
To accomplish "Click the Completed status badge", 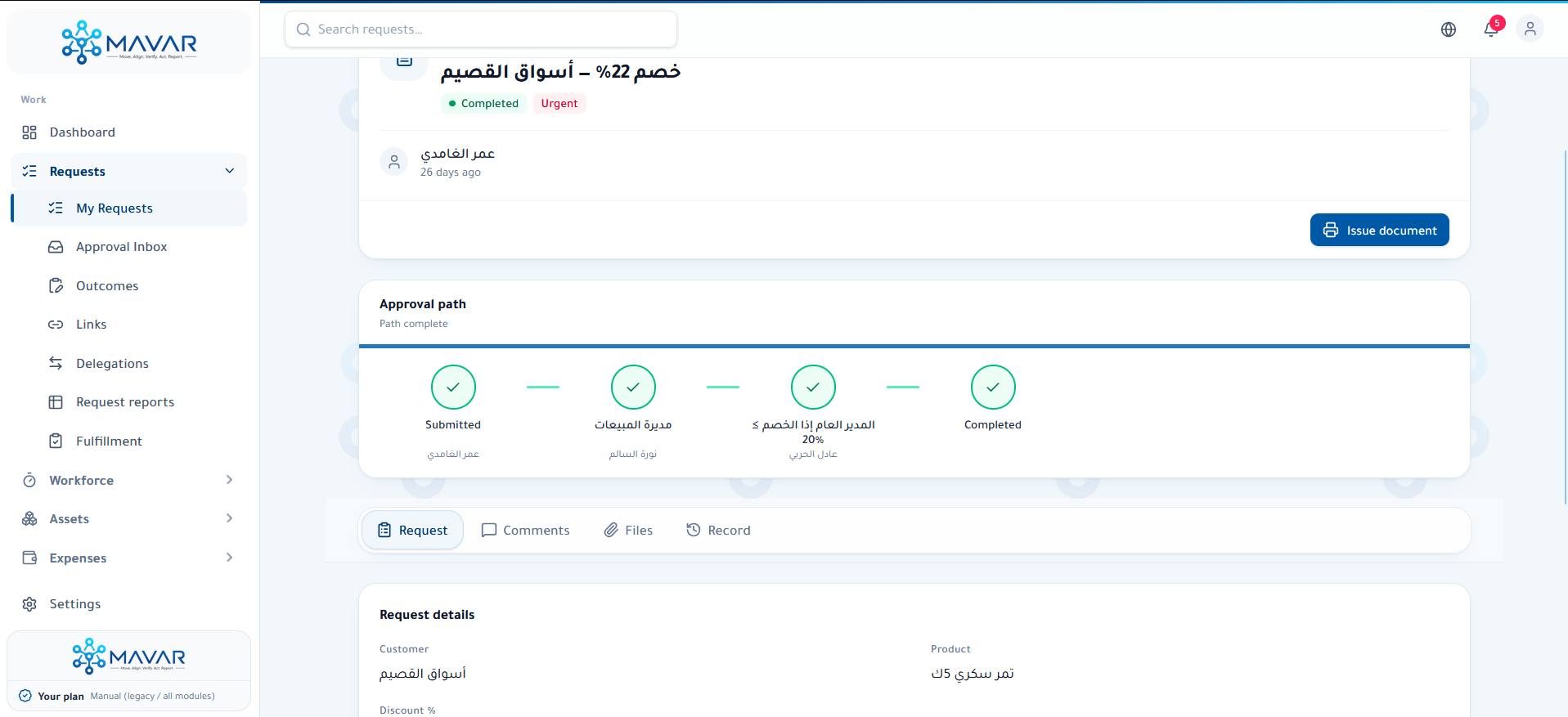I will click(x=483, y=104).
